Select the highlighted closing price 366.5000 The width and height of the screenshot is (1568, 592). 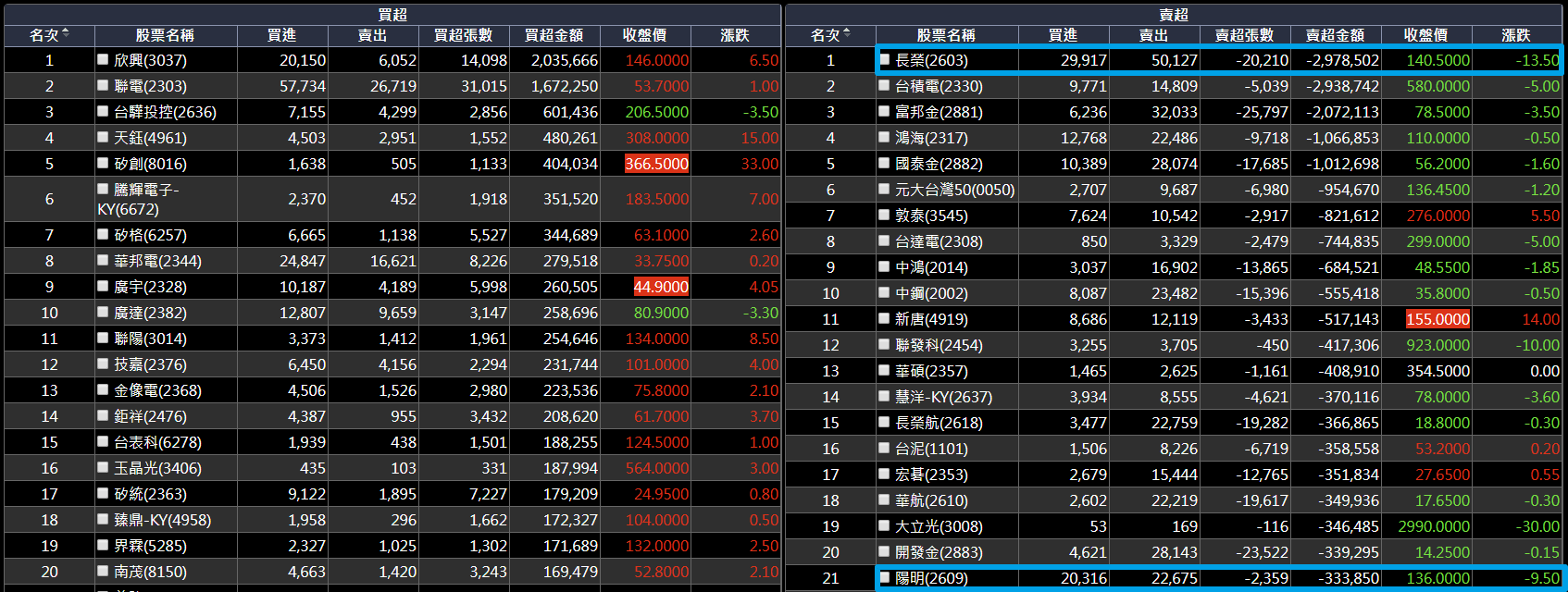(x=657, y=163)
